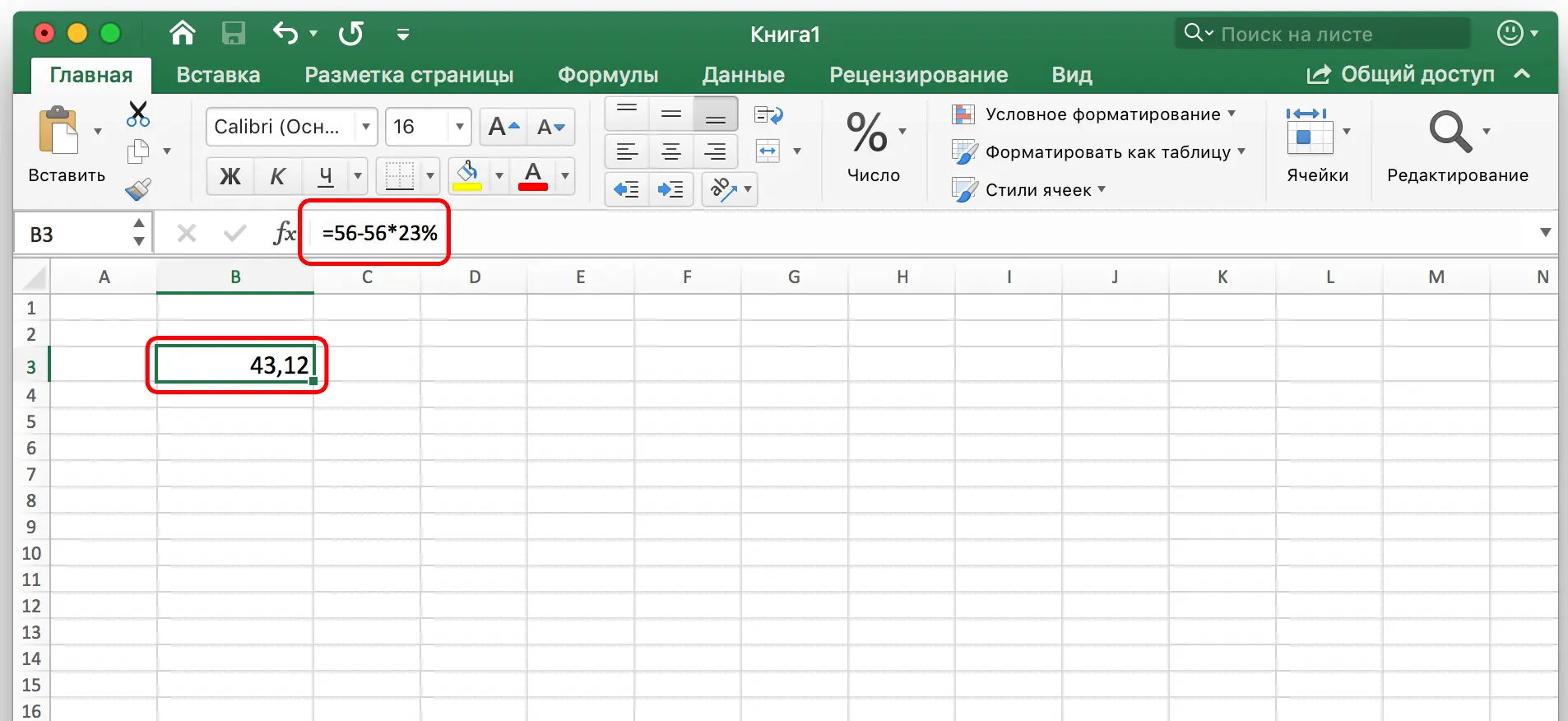Expand the formula bar
This screenshot has height=721, width=1568.
coord(1545,233)
